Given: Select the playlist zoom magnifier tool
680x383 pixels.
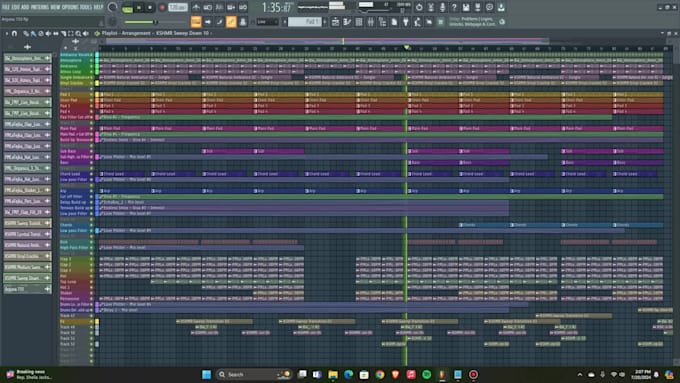Looking at the screenshot, I should coord(78,33).
